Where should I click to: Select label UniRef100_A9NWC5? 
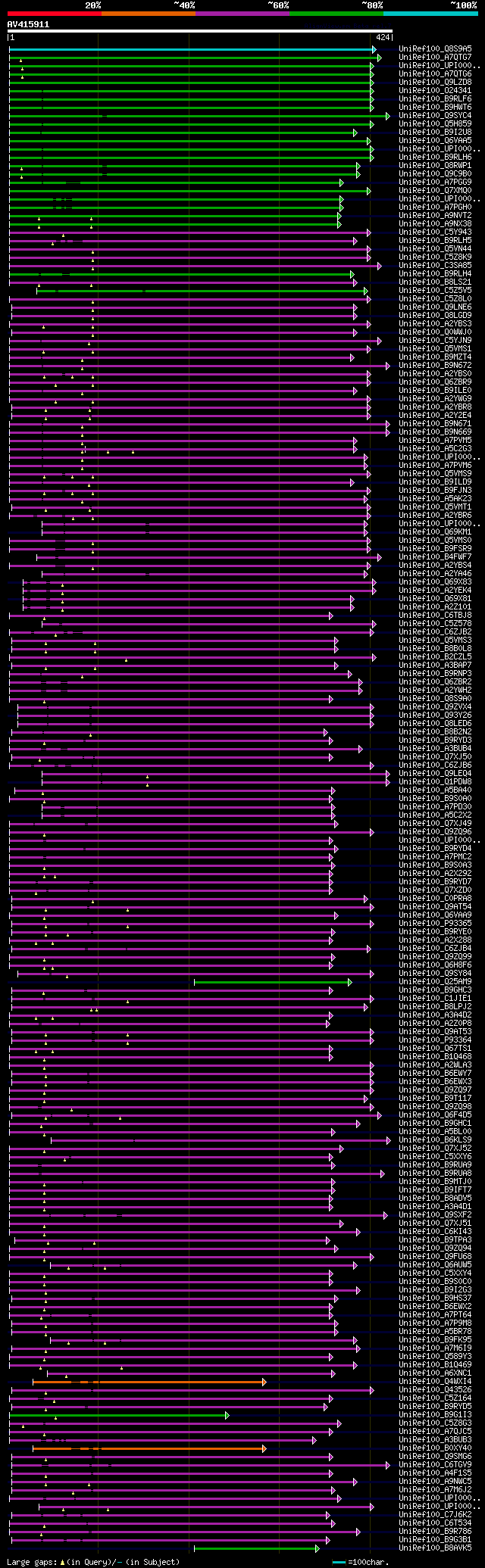(x=435, y=1482)
